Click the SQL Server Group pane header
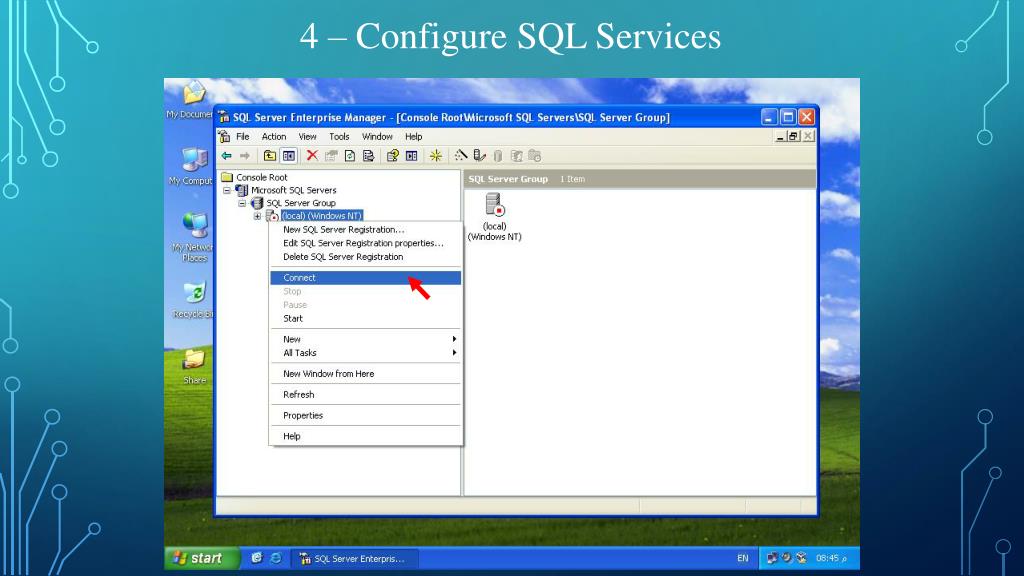This screenshot has width=1024, height=576. pyautogui.click(x=508, y=179)
